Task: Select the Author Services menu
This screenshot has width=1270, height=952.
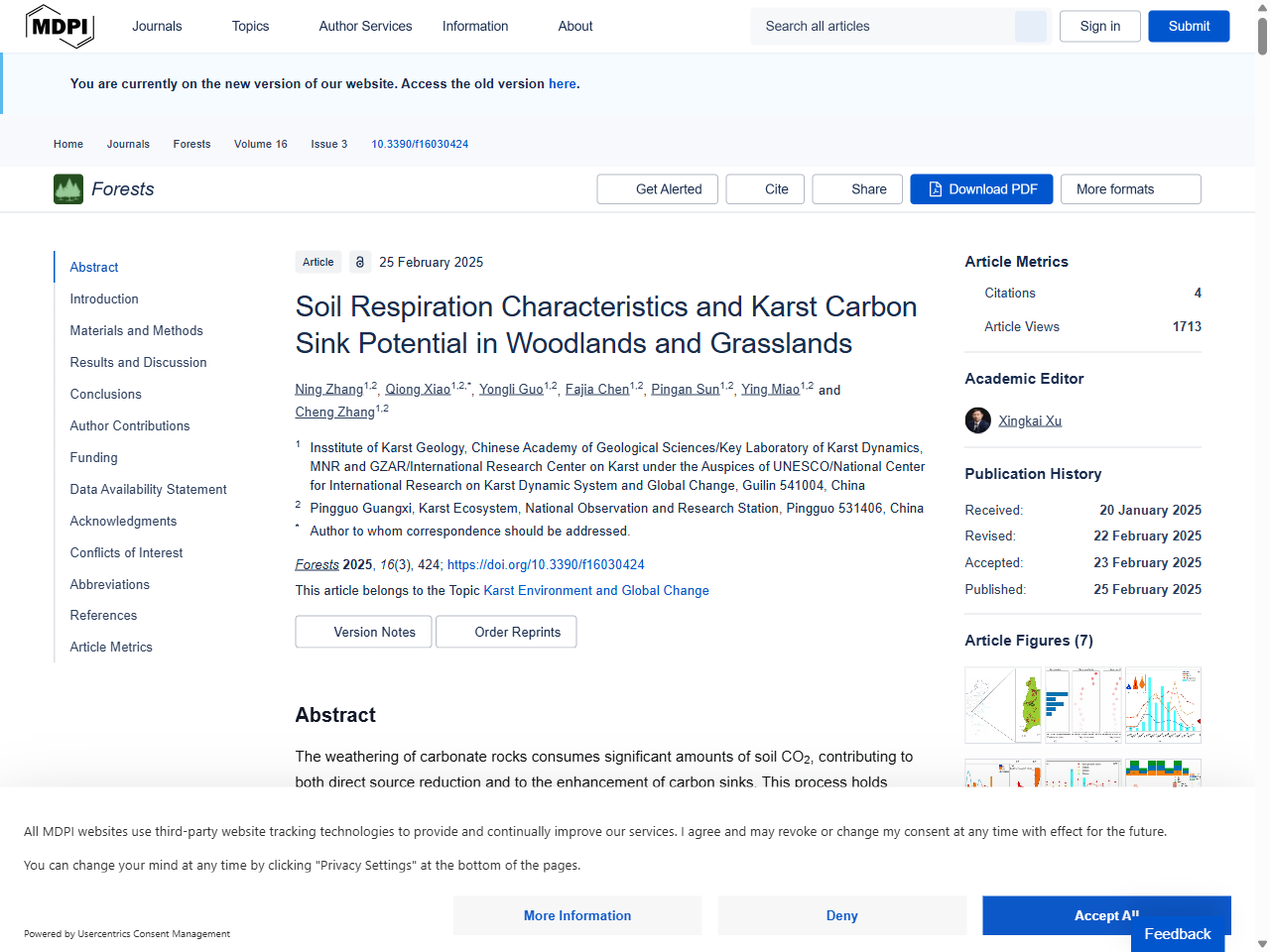Action: click(365, 26)
